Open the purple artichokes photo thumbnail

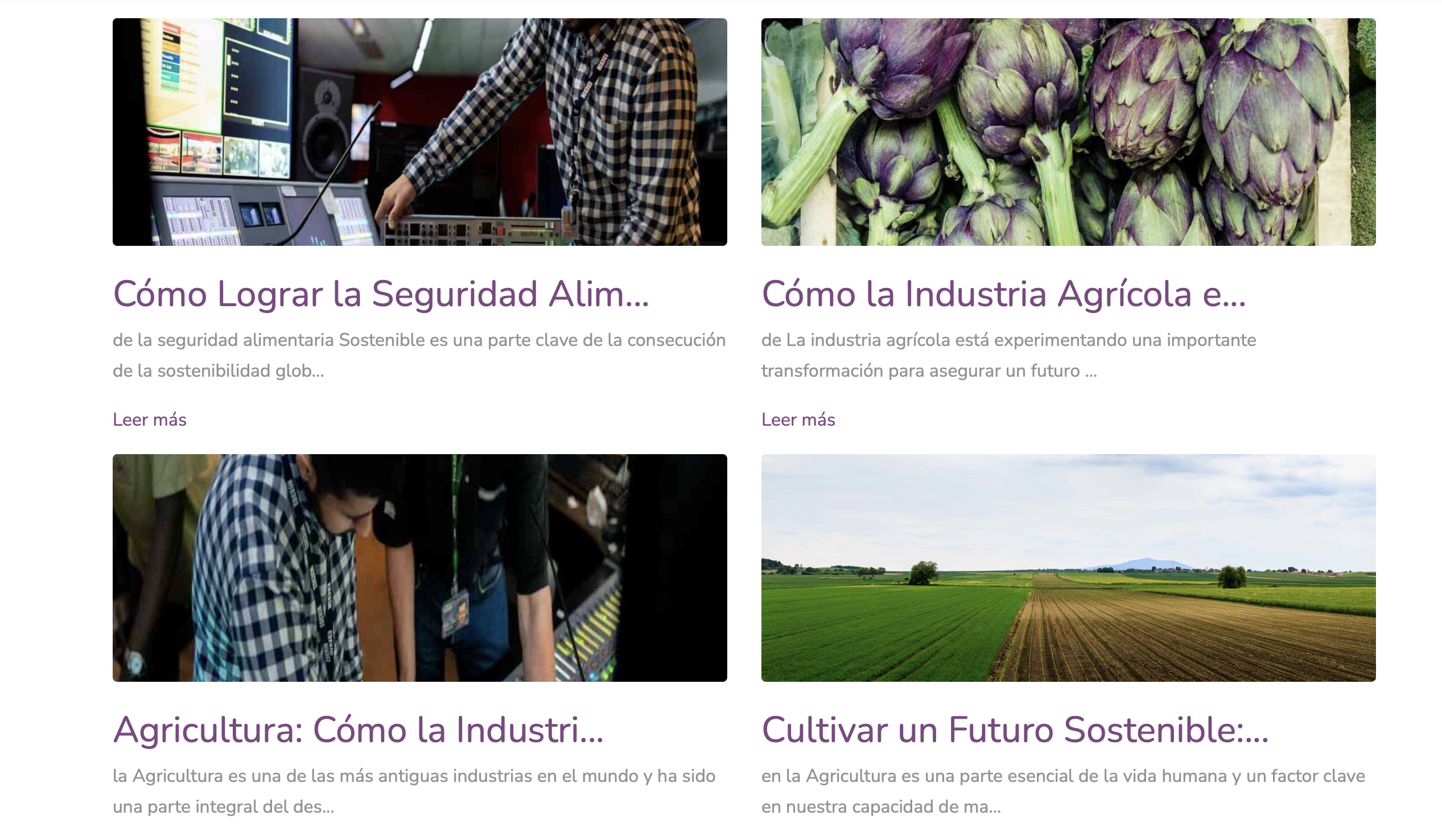1068,131
